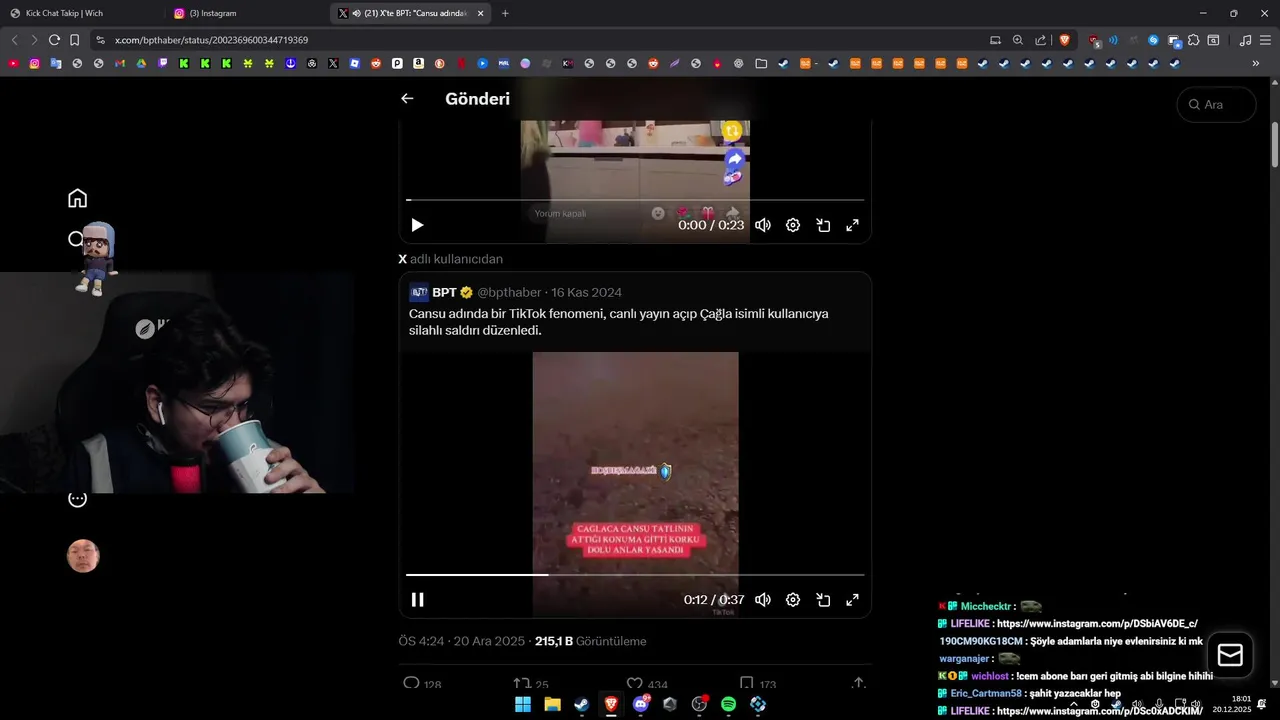This screenshot has height=720, width=1280.
Task: Open Brave Shields lion icon
Action: pos(1065,40)
